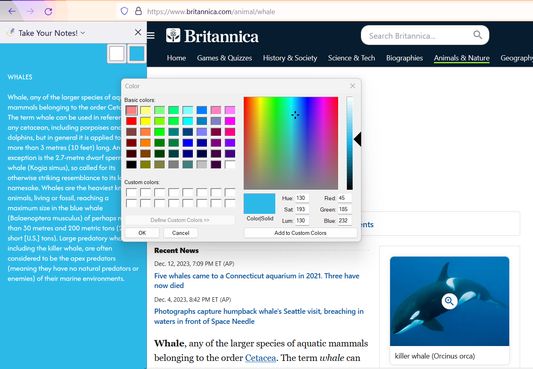Reload the page with refresh icon
The width and height of the screenshot is (533, 369).
tap(48, 12)
